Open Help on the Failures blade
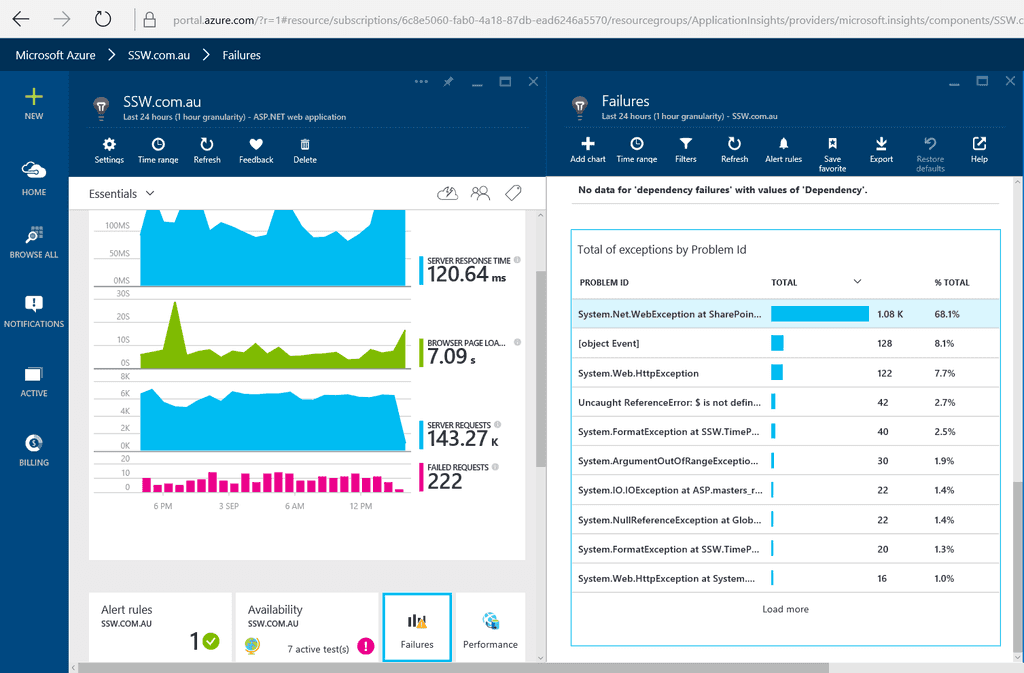 click(x=978, y=152)
